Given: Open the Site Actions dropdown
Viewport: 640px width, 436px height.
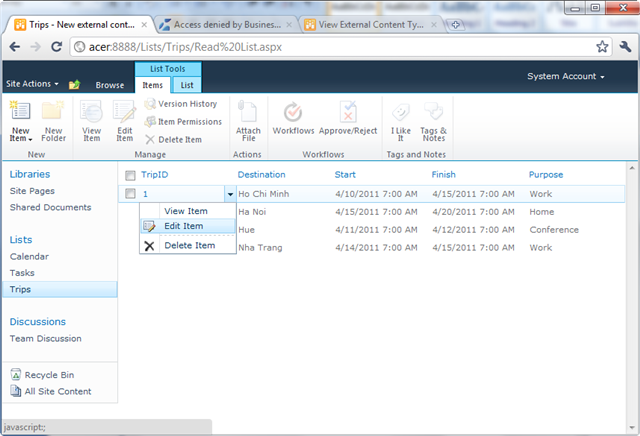Looking at the screenshot, I should (x=32, y=84).
